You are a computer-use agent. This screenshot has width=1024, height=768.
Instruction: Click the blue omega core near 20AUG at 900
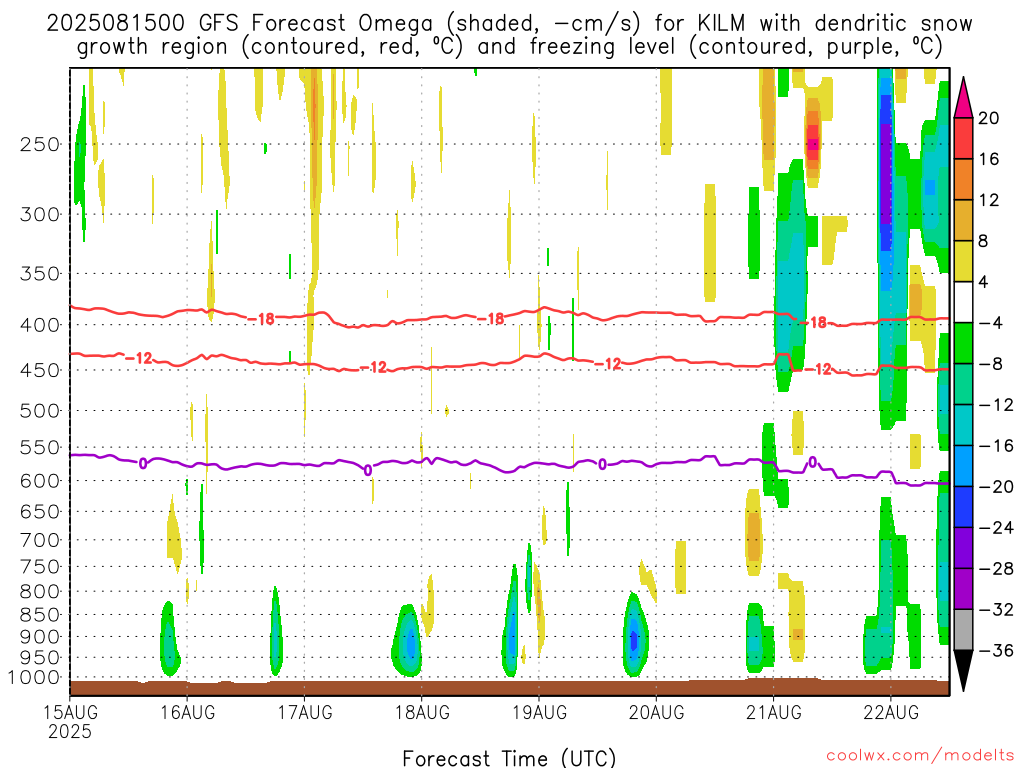click(x=633, y=641)
